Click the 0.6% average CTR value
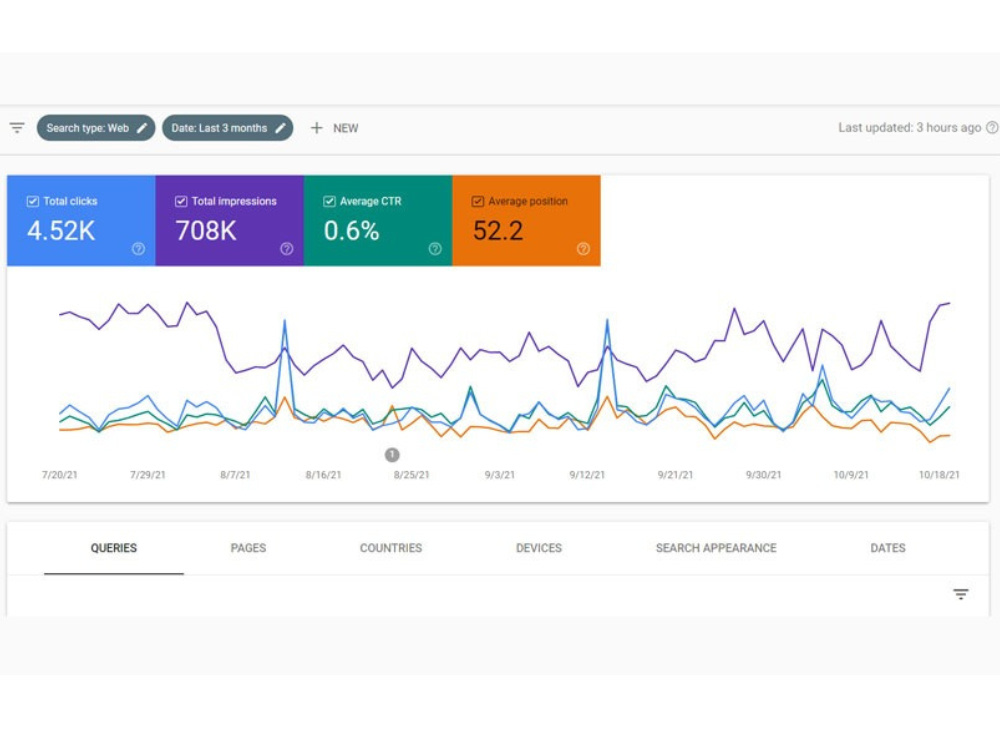The width and height of the screenshot is (1000, 750). (x=351, y=230)
